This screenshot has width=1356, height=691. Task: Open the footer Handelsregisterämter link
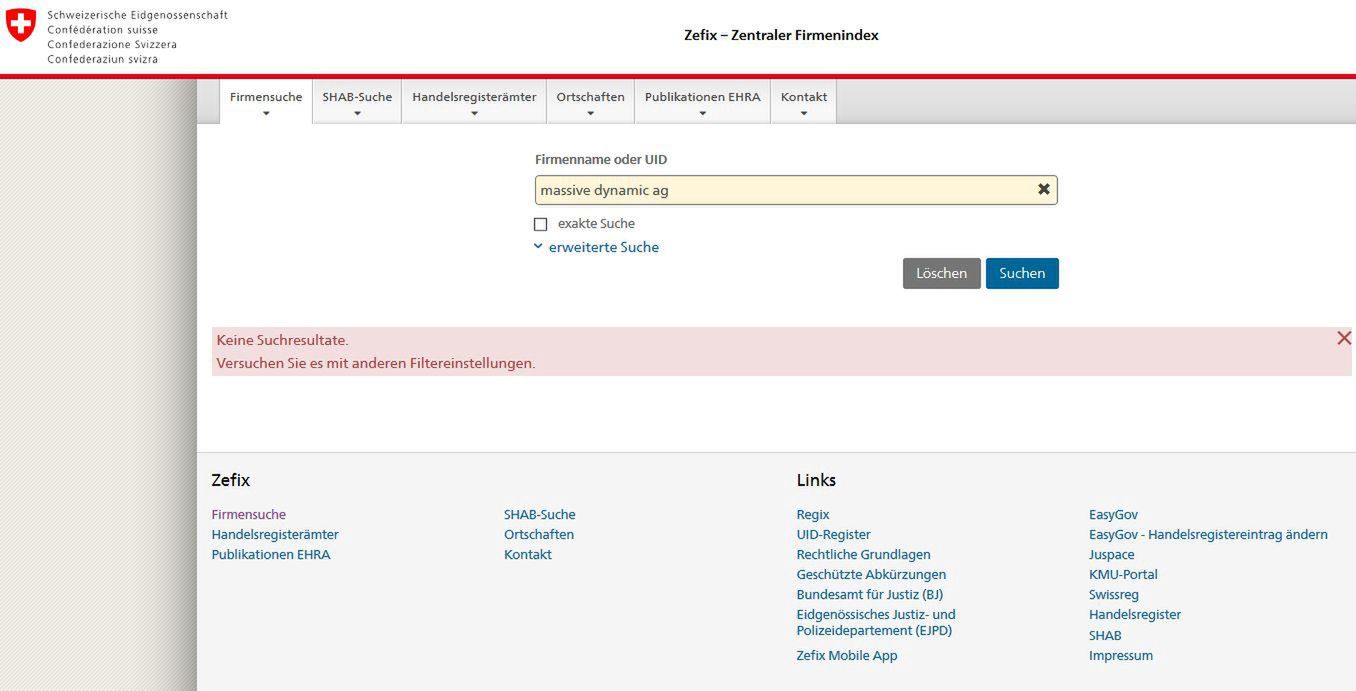[x=275, y=535]
